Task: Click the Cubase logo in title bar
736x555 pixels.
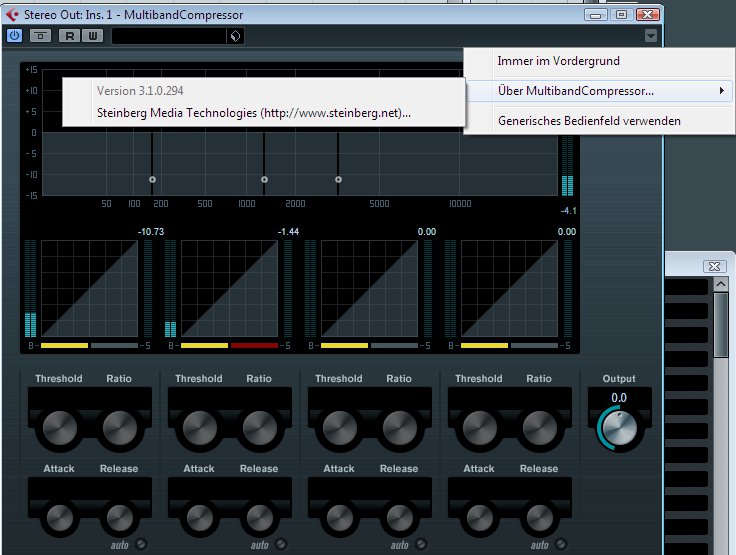Action: pos(12,15)
